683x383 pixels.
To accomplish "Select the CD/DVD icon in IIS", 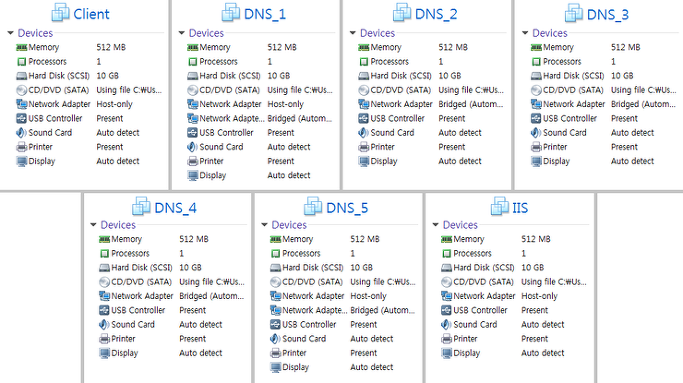I will pyautogui.click(x=446, y=282).
